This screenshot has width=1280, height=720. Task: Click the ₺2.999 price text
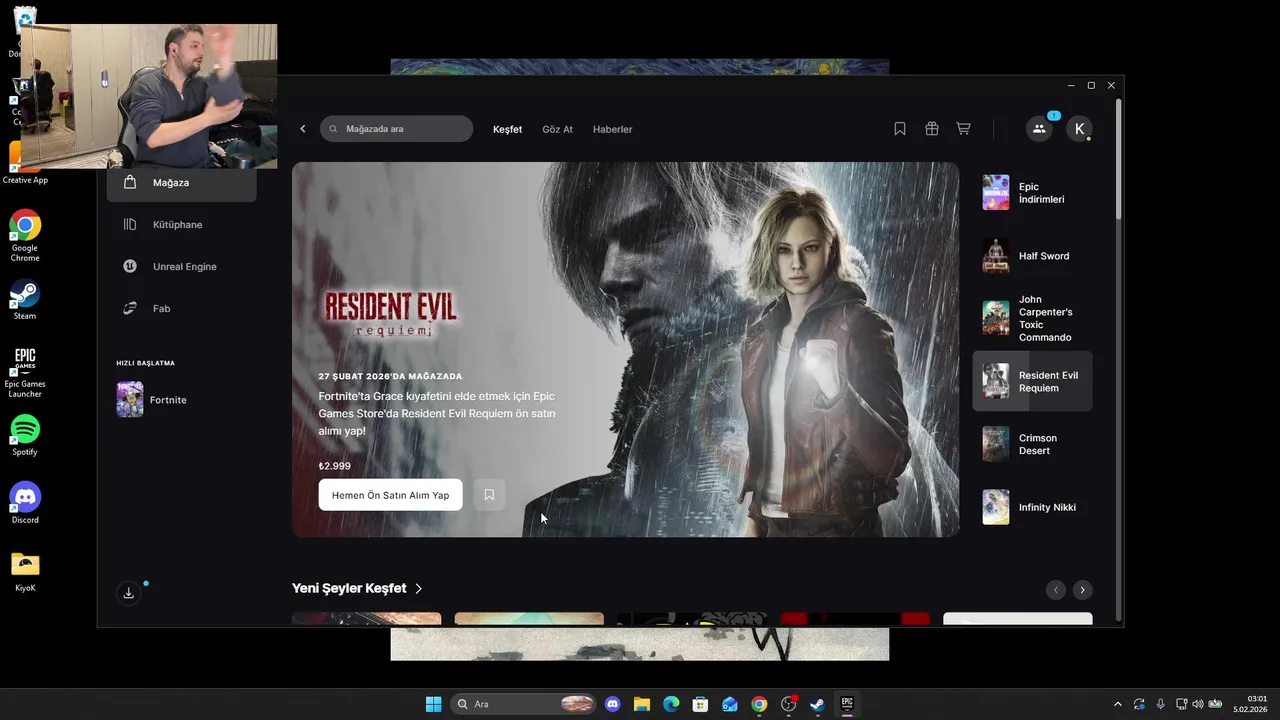[335, 466]
